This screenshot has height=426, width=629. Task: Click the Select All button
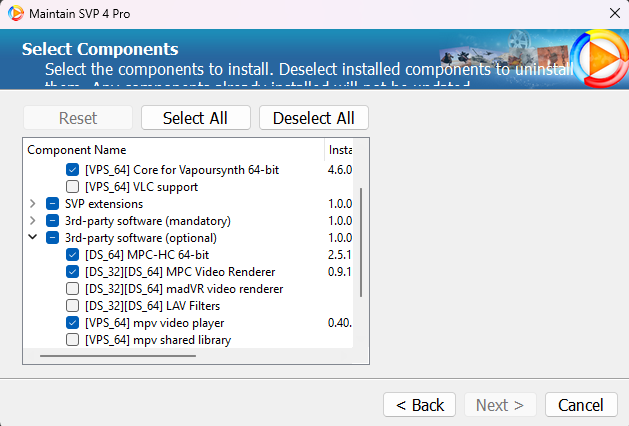point(196,118)
